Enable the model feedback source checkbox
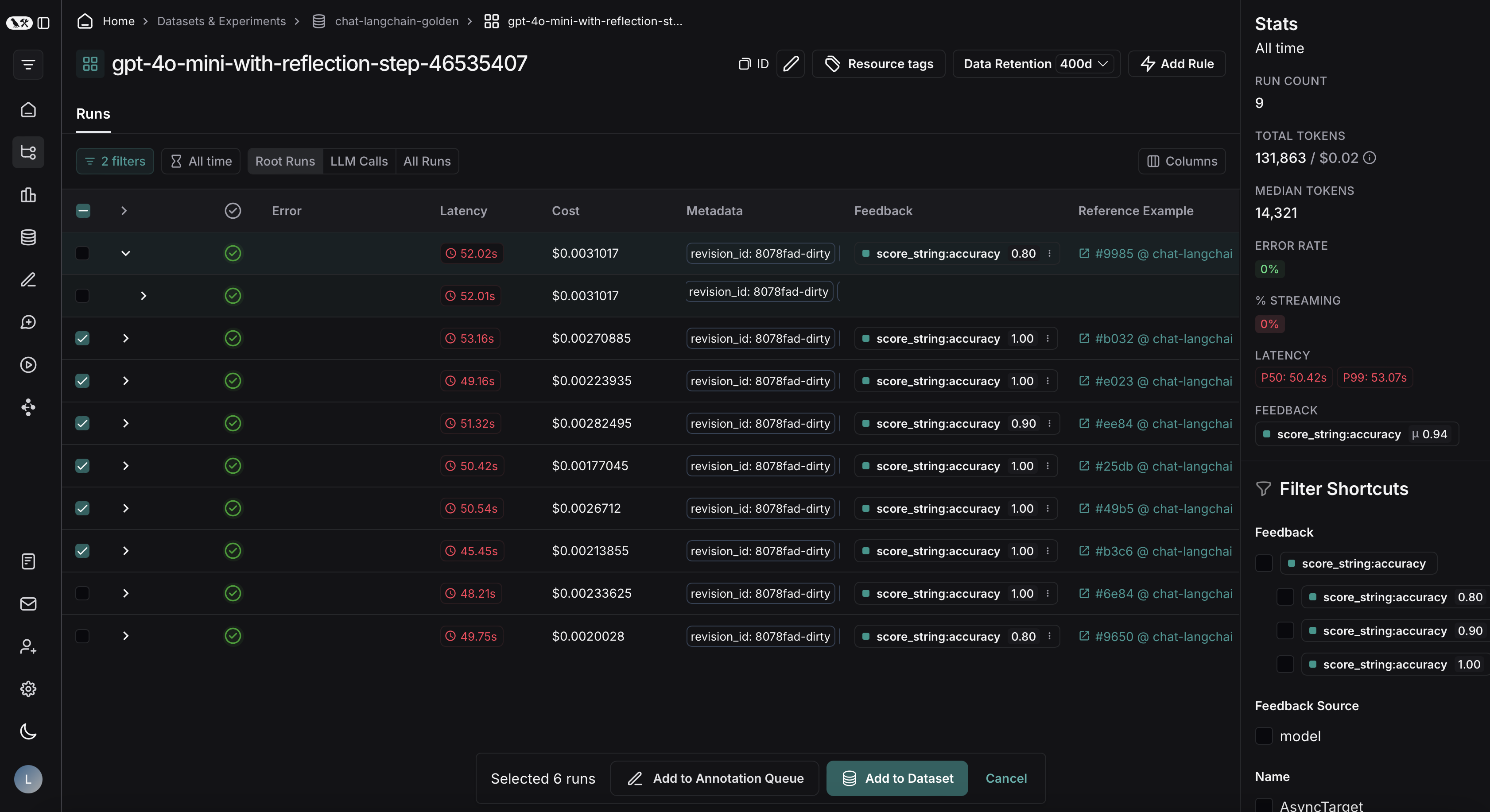Viewport: 1490px width, 812px height. (1264, 736)
